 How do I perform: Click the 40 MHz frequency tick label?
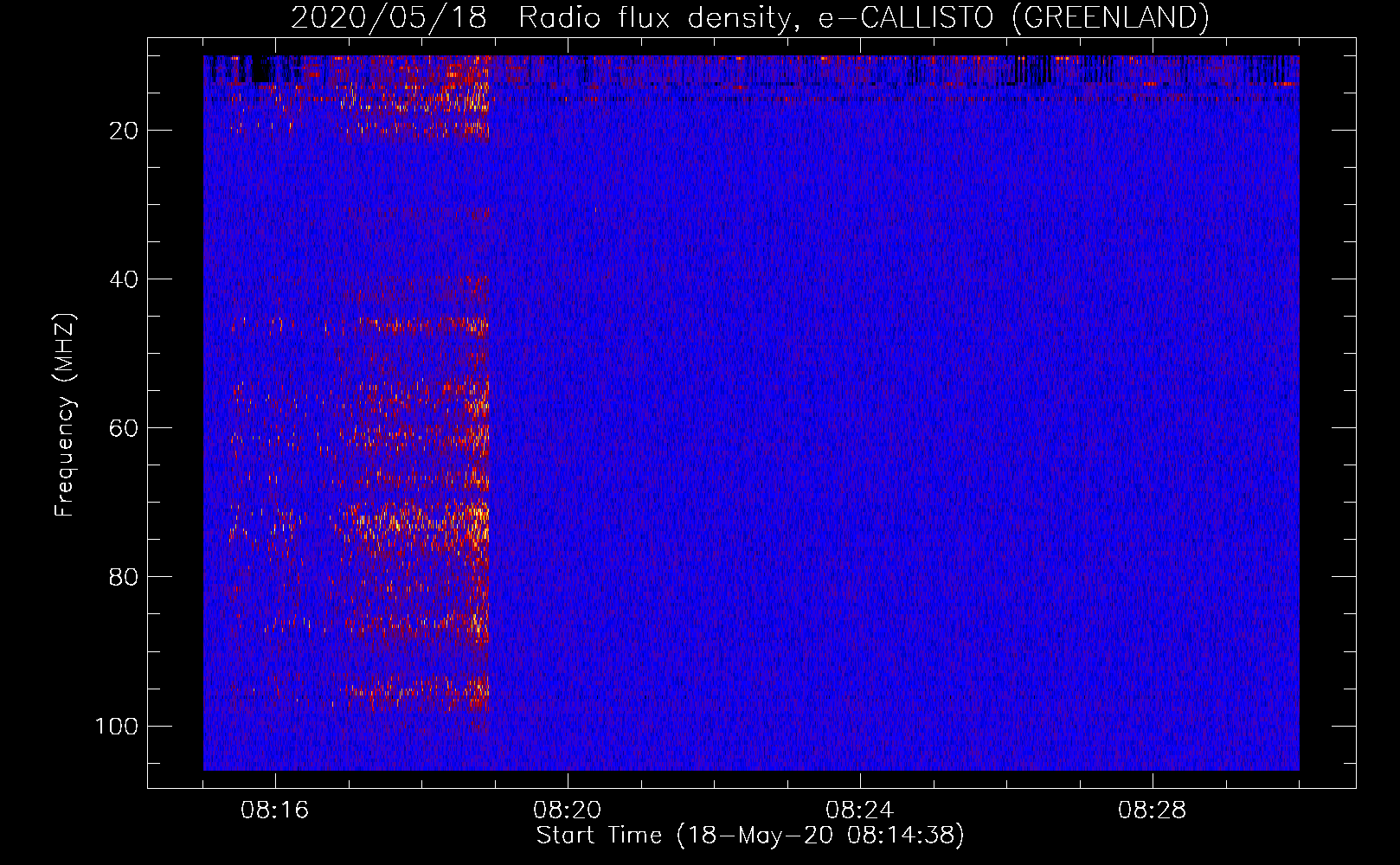click(124, 279)
